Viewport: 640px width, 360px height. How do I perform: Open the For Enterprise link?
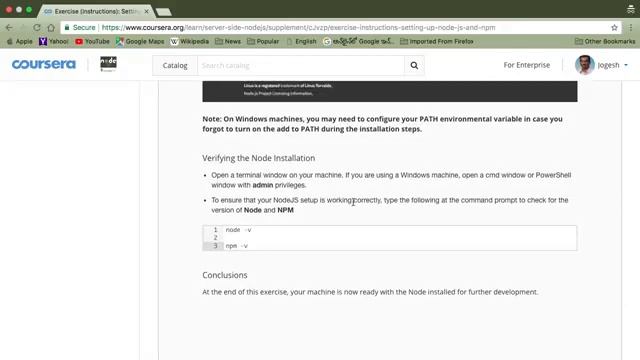[527, 65]
